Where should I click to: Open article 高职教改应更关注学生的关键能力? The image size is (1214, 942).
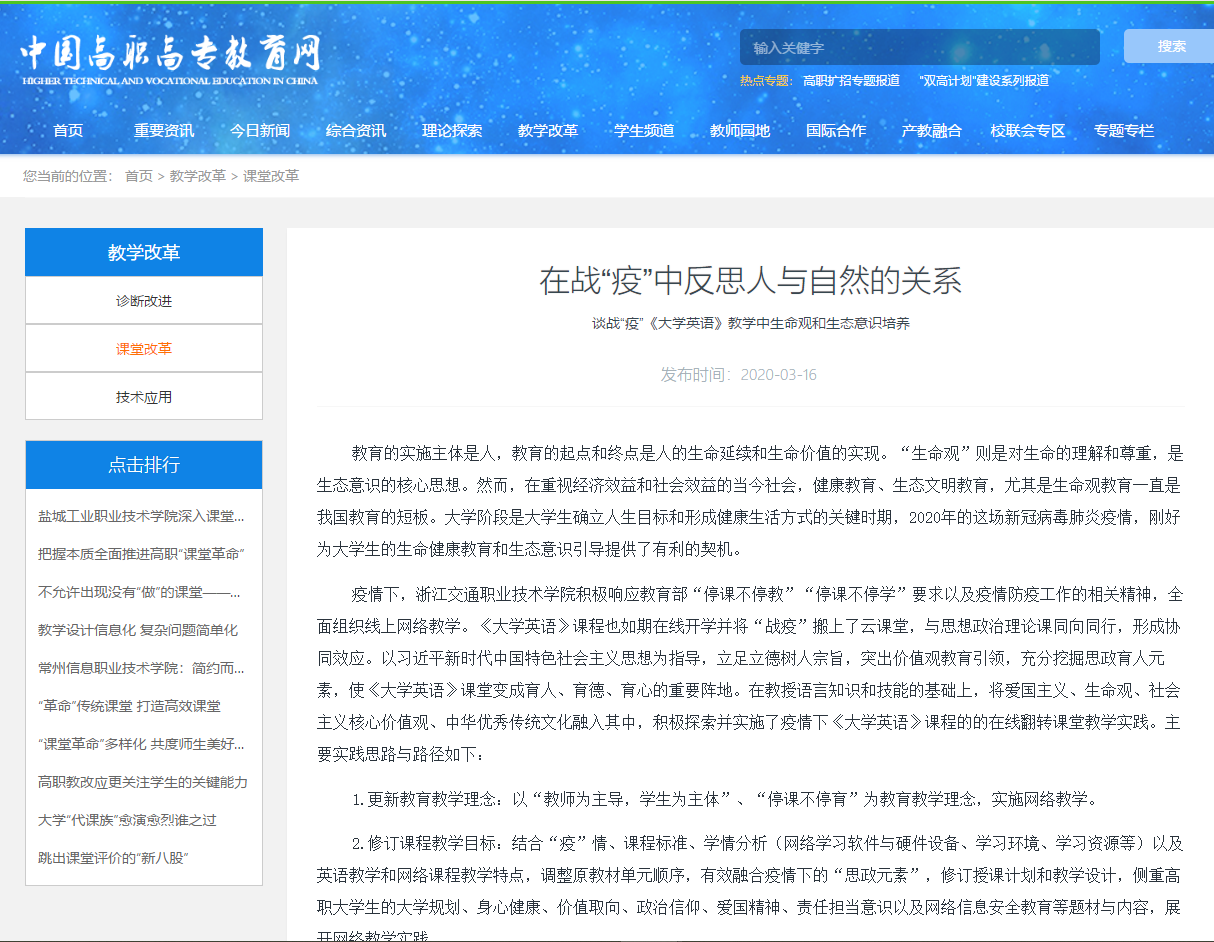(x=143, y=782)
